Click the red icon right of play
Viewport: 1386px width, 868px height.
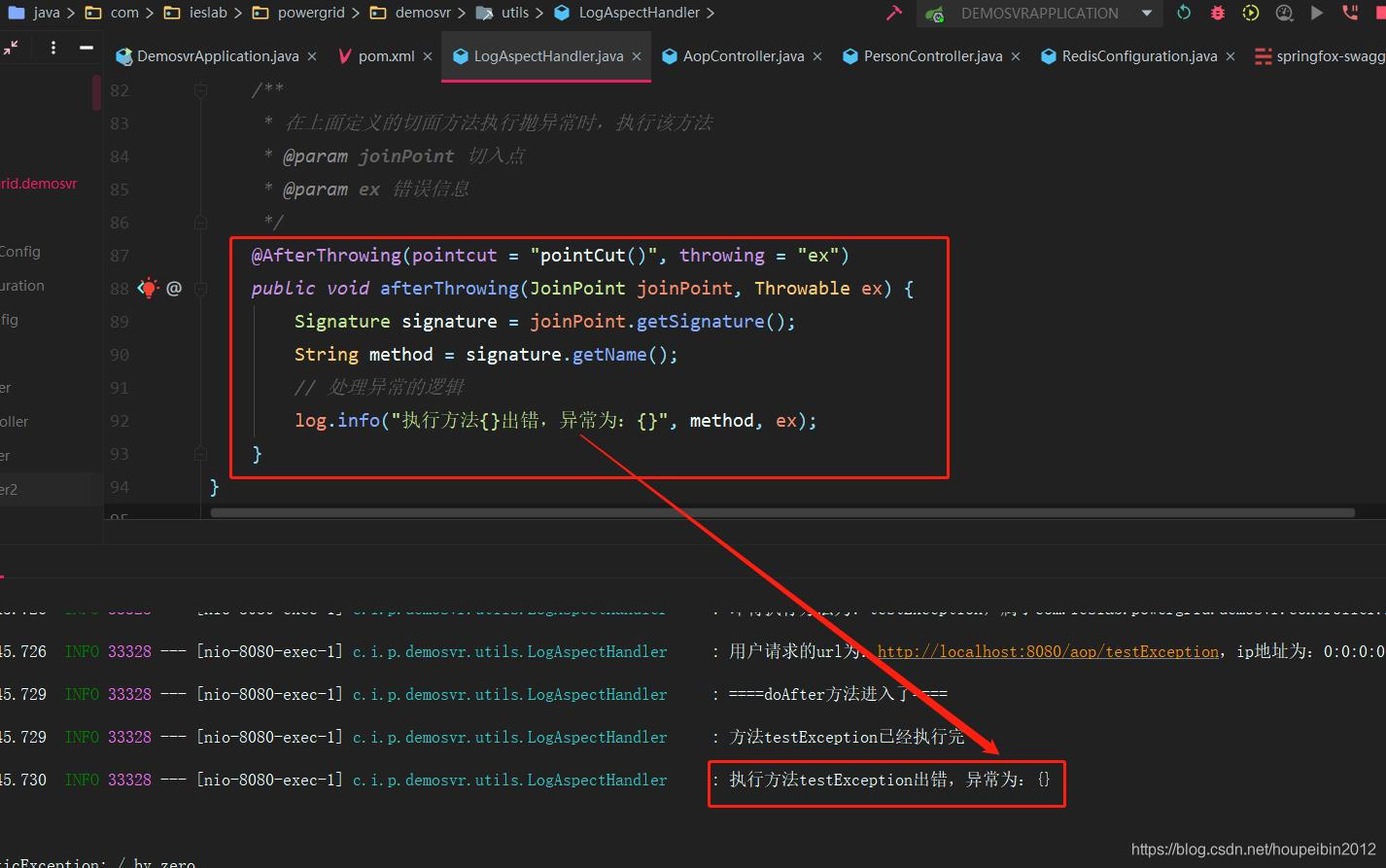(1350, 13)
